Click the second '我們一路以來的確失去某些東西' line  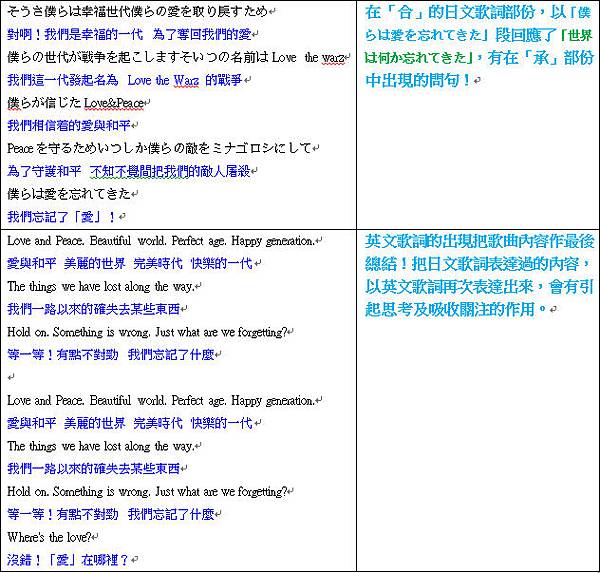(94, 469)
